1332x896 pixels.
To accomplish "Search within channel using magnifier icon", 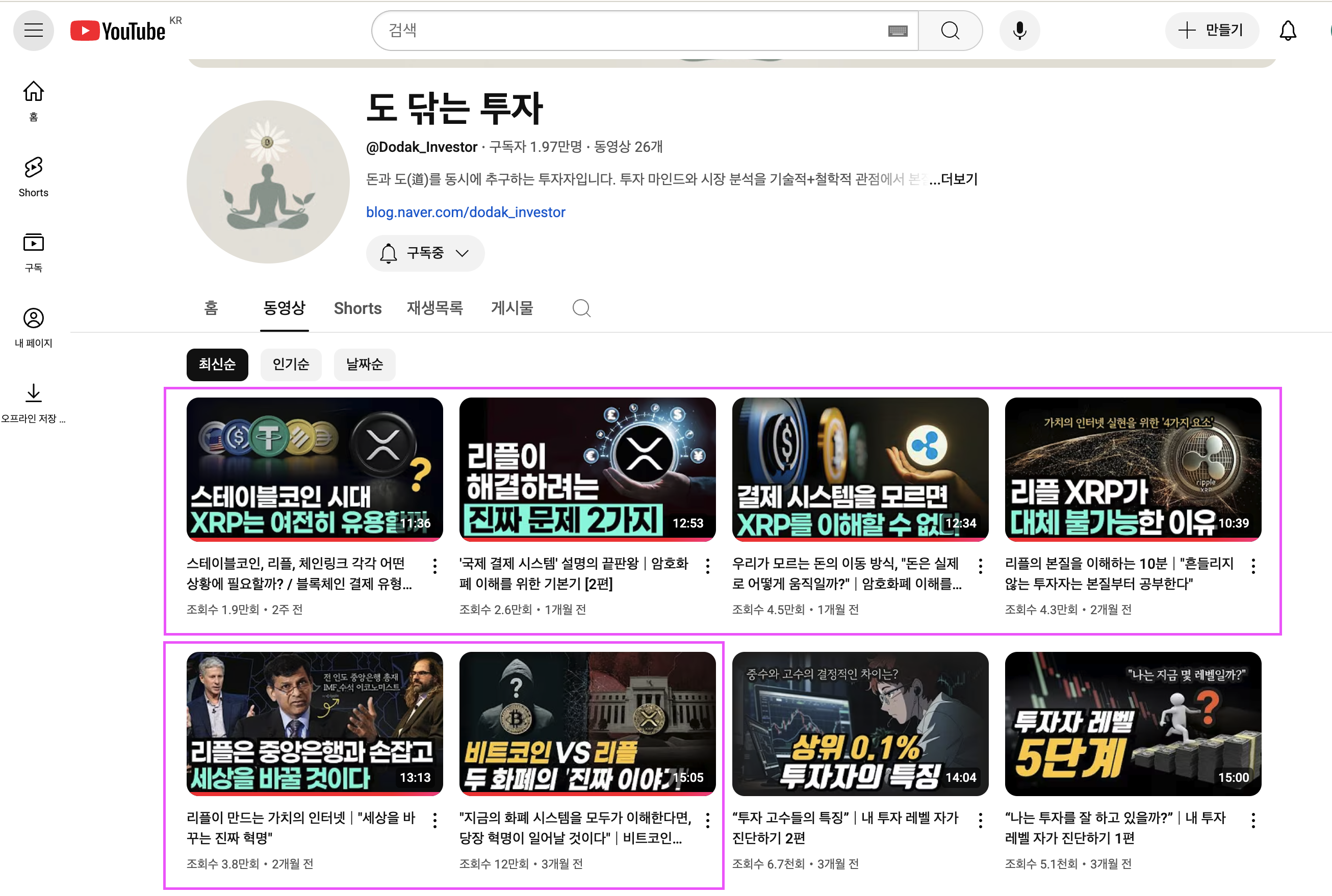I will pos(581,308).
